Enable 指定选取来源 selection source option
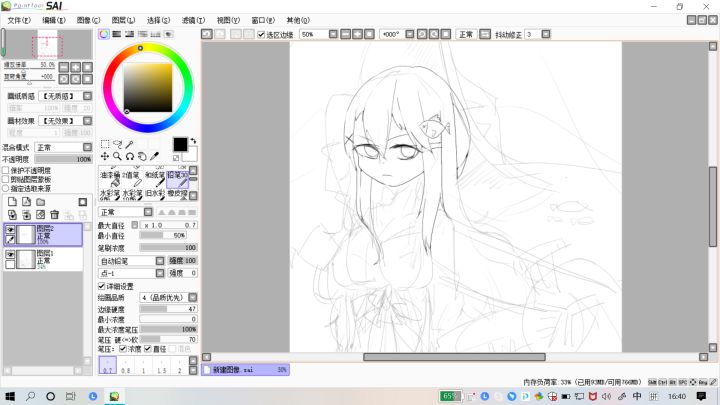This screenshot has width=720, height=405. (x=6, y=188)
